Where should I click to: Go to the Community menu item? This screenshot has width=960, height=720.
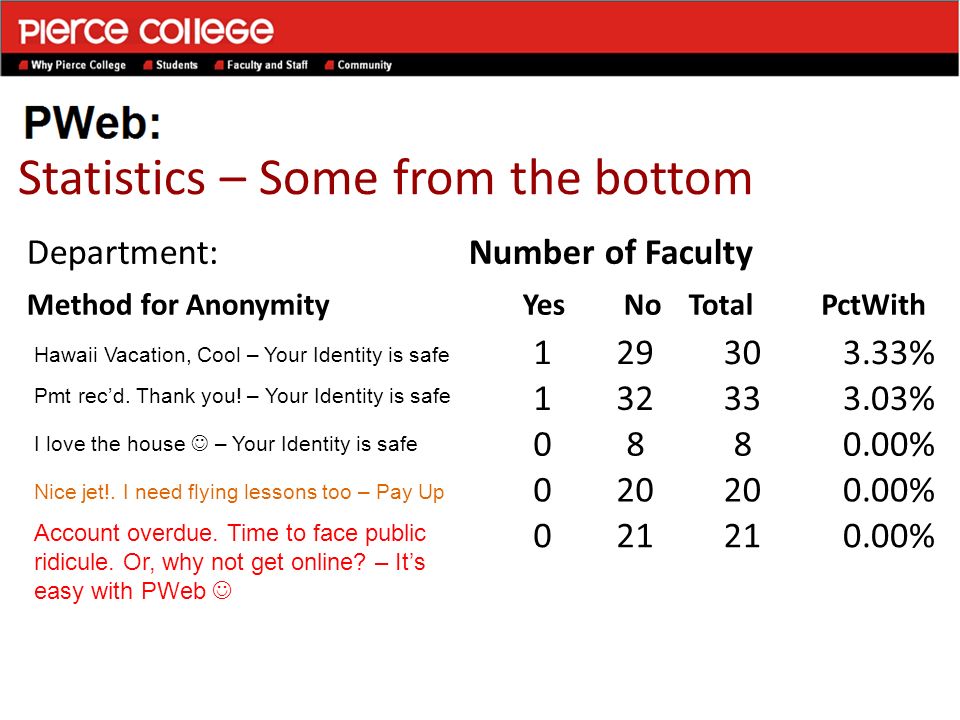(x=364, y=65)
